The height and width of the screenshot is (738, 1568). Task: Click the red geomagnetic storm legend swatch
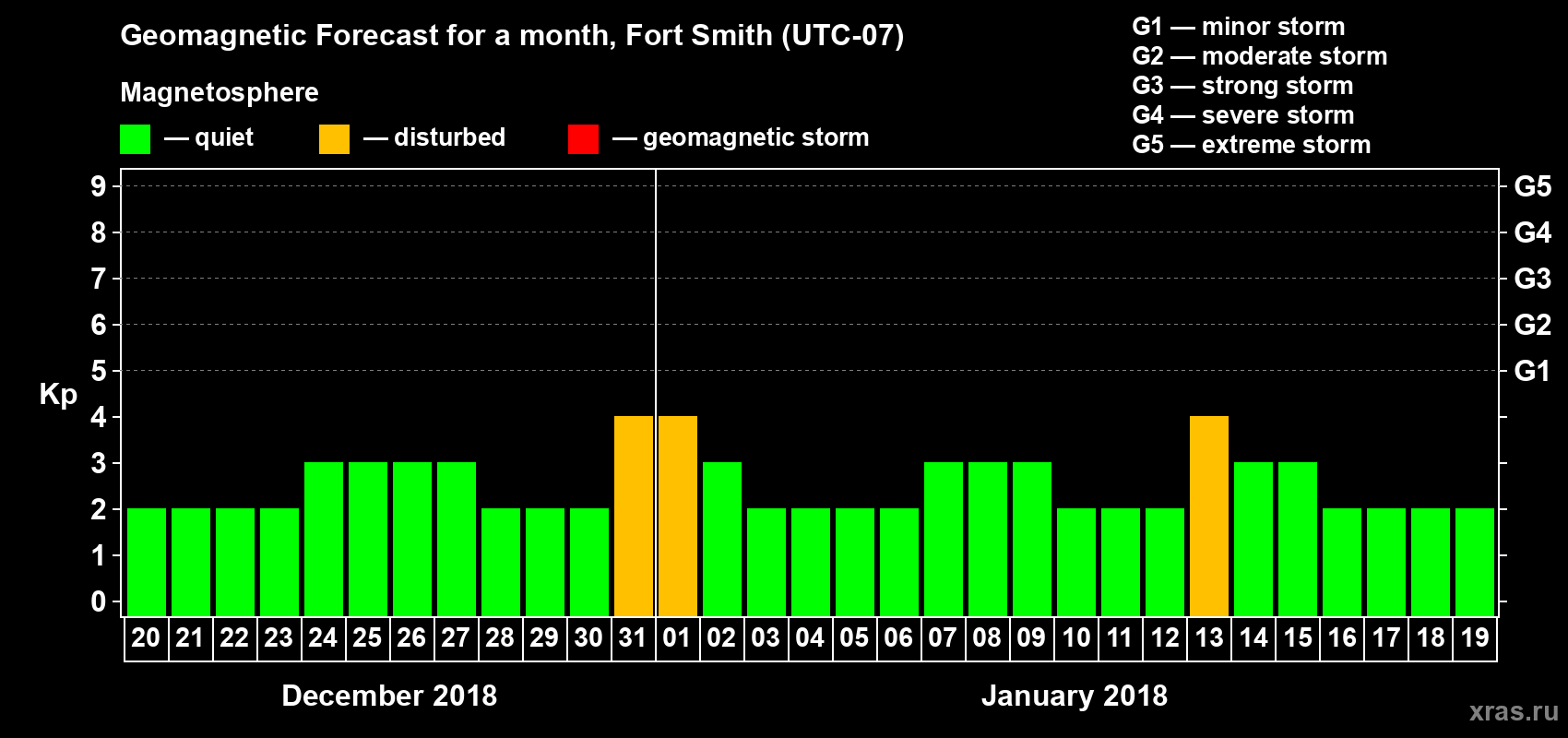pos(583,139)
